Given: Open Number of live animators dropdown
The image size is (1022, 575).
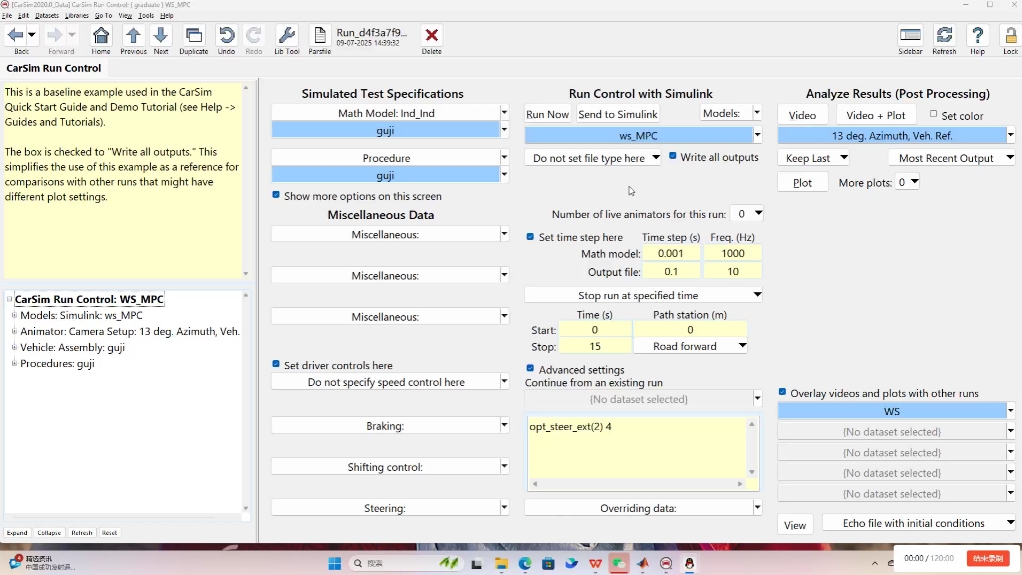Looking at the screenshot, I should pyautogui.click(x=747, y=214).
